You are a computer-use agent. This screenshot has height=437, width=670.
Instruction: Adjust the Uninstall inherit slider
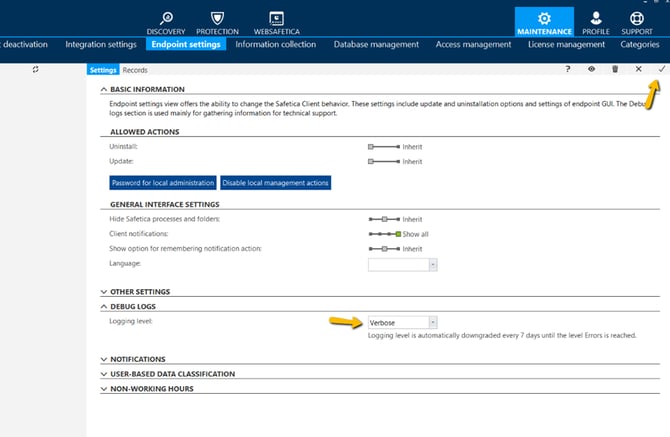[384, 147]
